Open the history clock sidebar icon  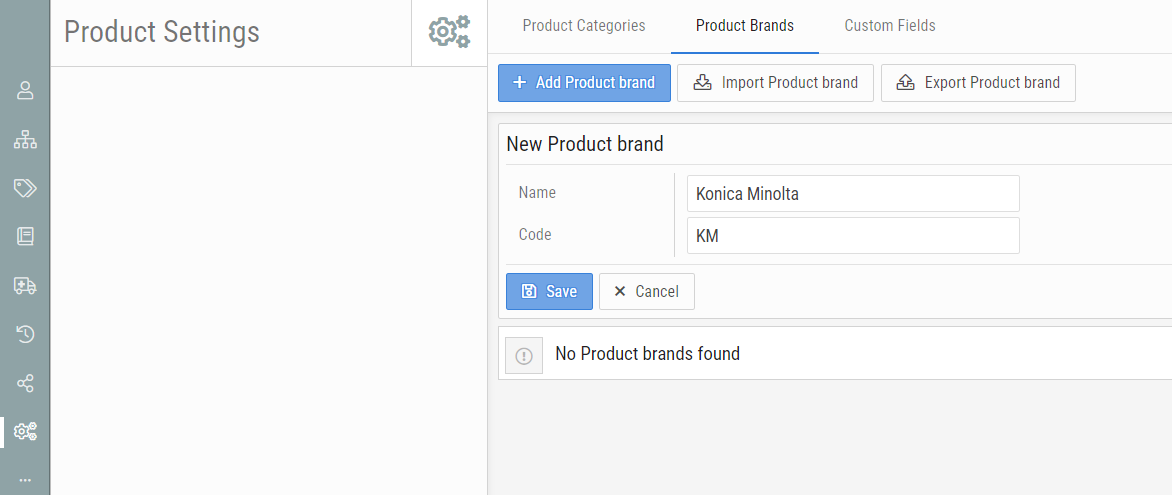coord(25,334)
